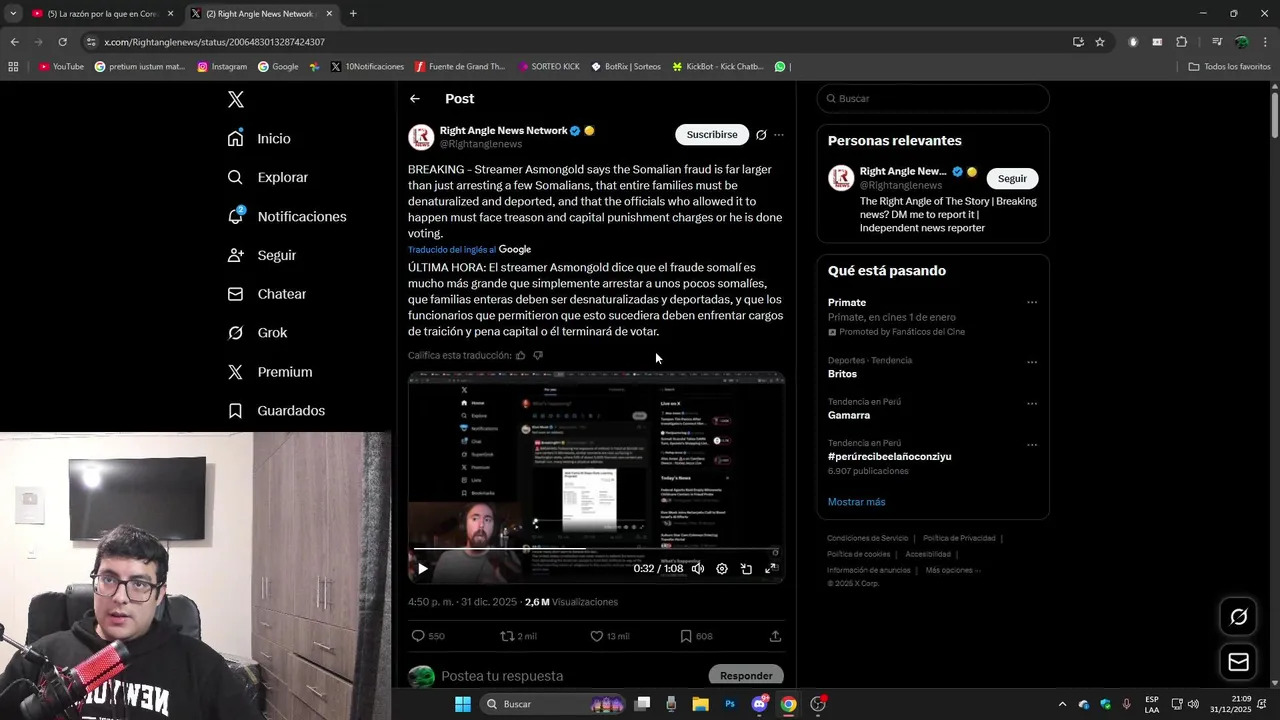Click the 2,6 M Visualizaciones count
The height and width of the screenshot is (720, 1280).
571,602
